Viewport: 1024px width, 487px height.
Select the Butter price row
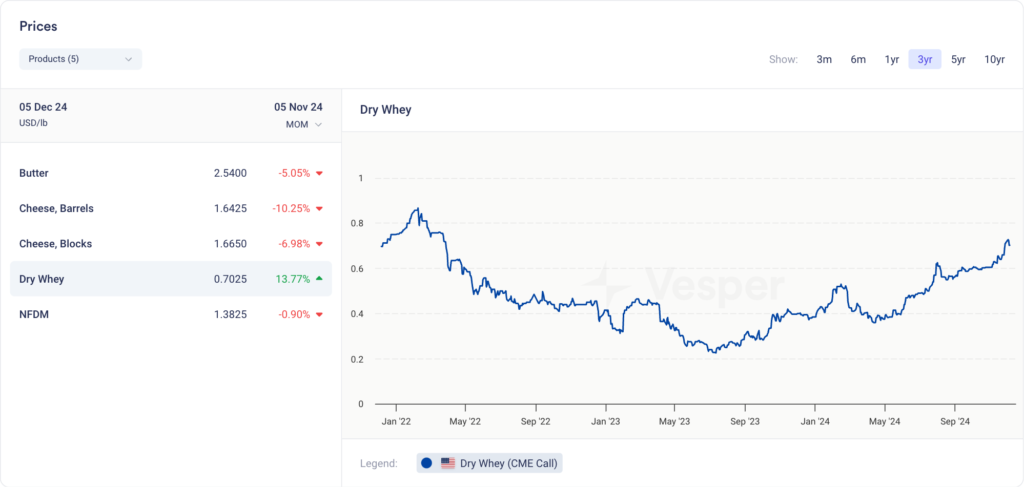170,173
